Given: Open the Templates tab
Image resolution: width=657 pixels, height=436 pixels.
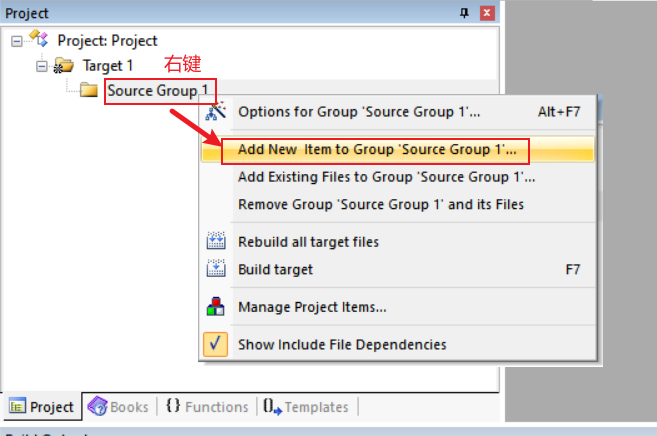Looking at the screenshot, I should click(305, 407).
